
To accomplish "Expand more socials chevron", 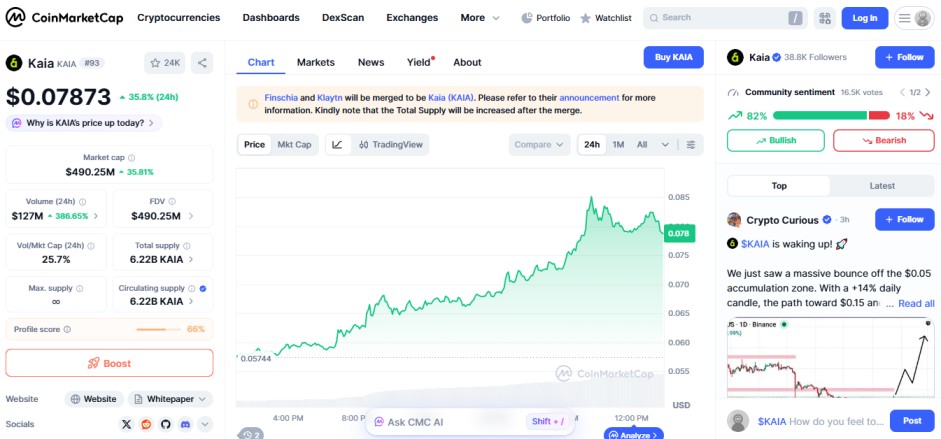I will [205, 425].
